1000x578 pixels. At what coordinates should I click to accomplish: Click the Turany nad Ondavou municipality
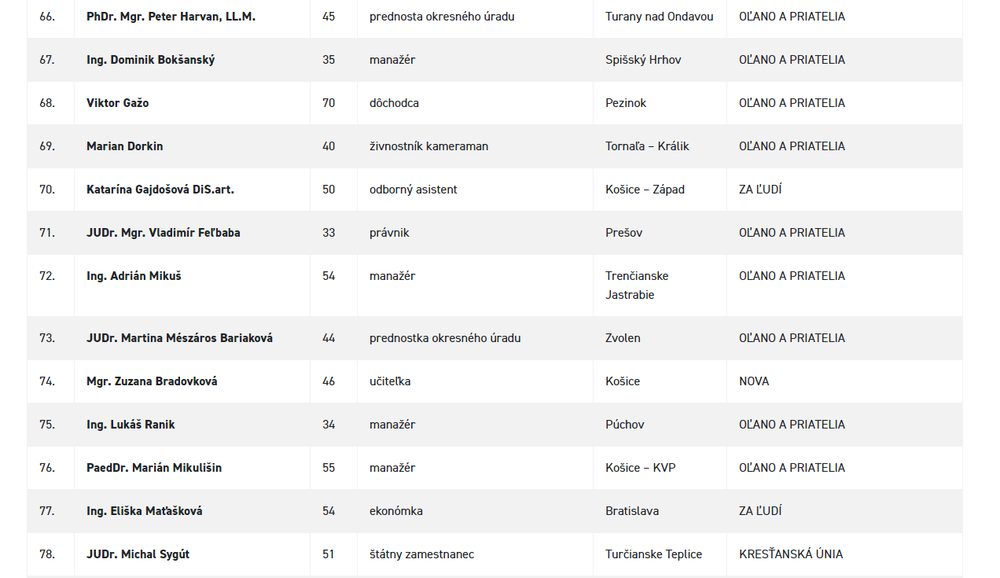click(659, 17)
